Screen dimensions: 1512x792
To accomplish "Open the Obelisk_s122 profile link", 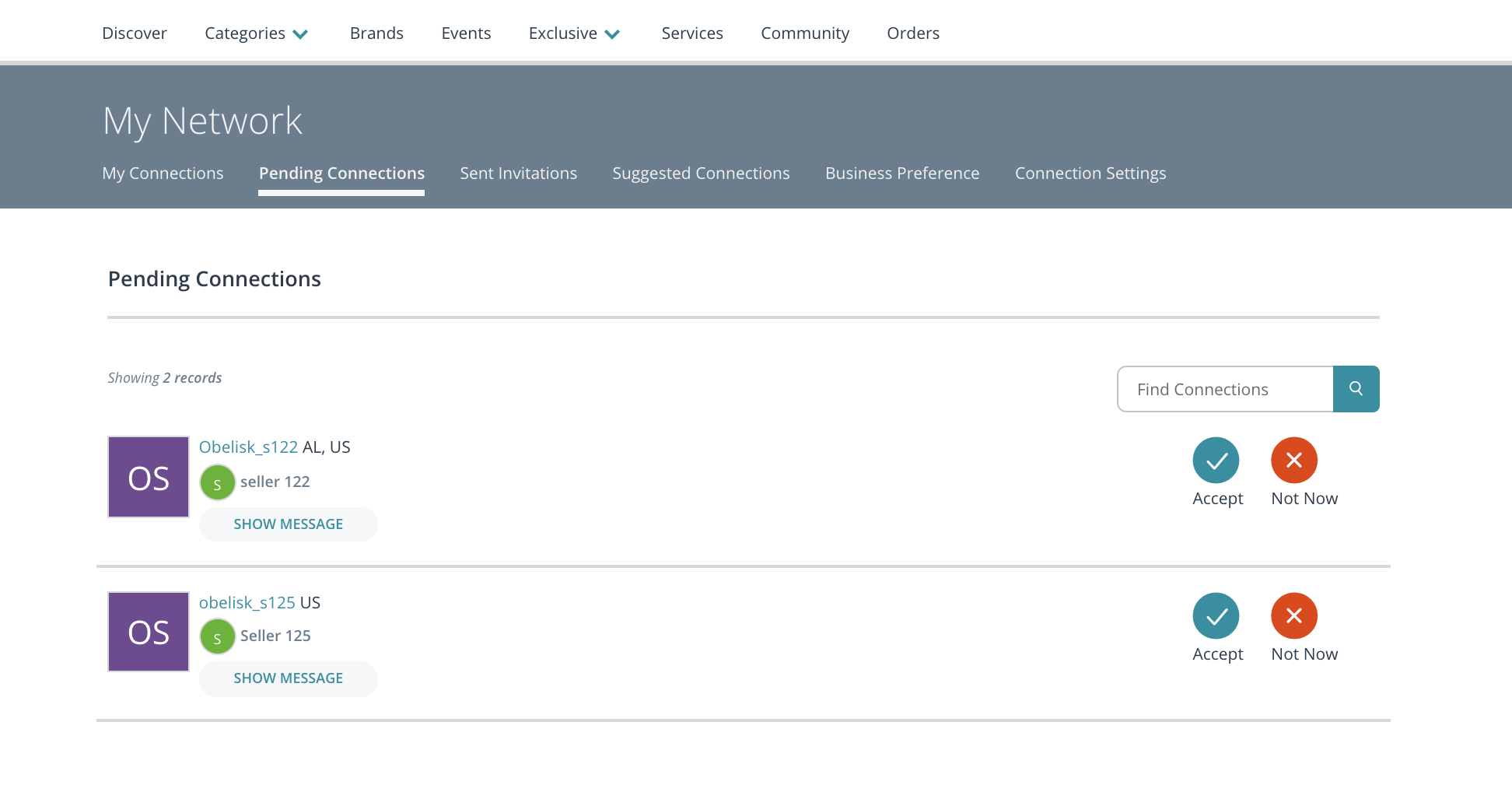I will [248, 447].
